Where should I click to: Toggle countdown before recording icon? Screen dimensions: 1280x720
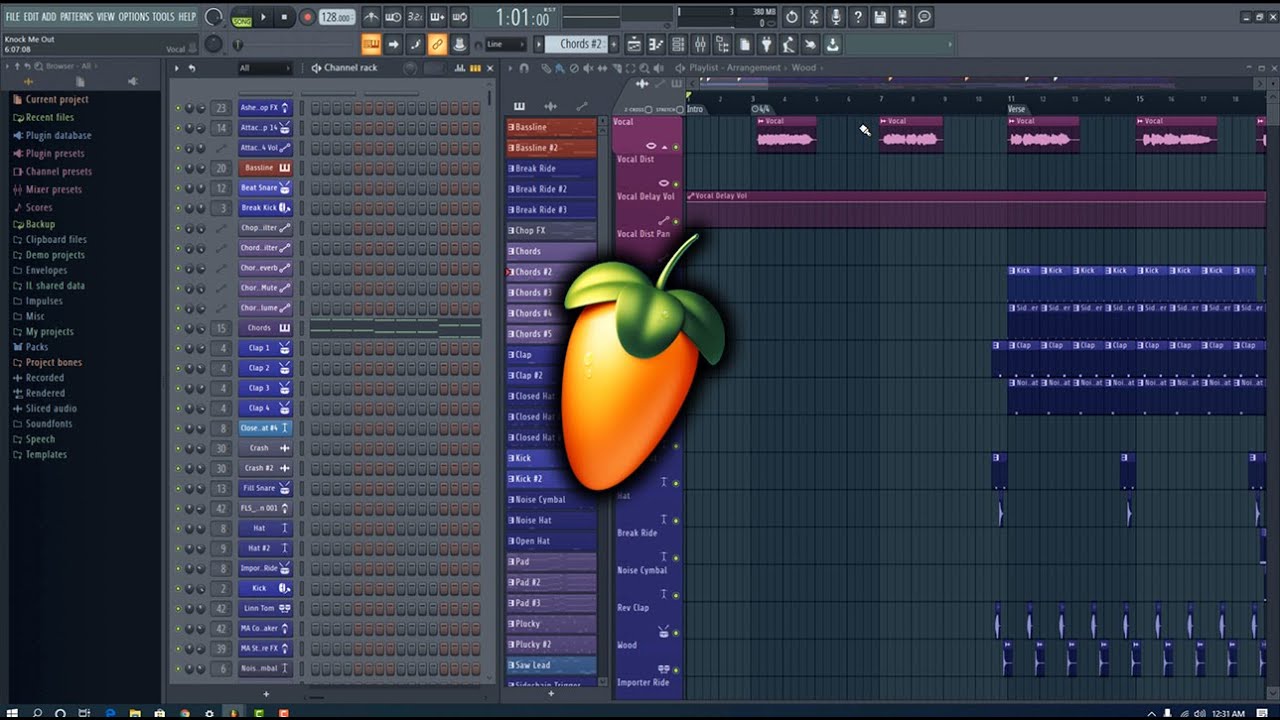(x=415, y=17)
